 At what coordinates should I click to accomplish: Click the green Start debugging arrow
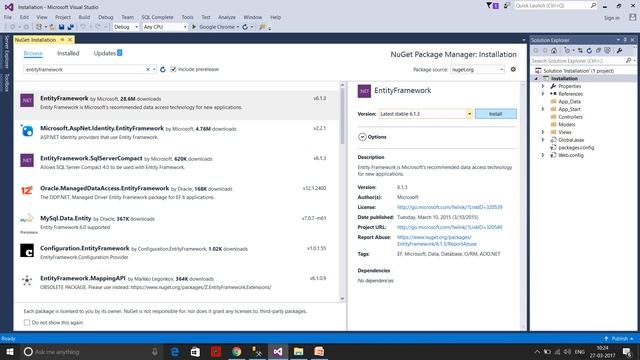[x=194, y=27]
